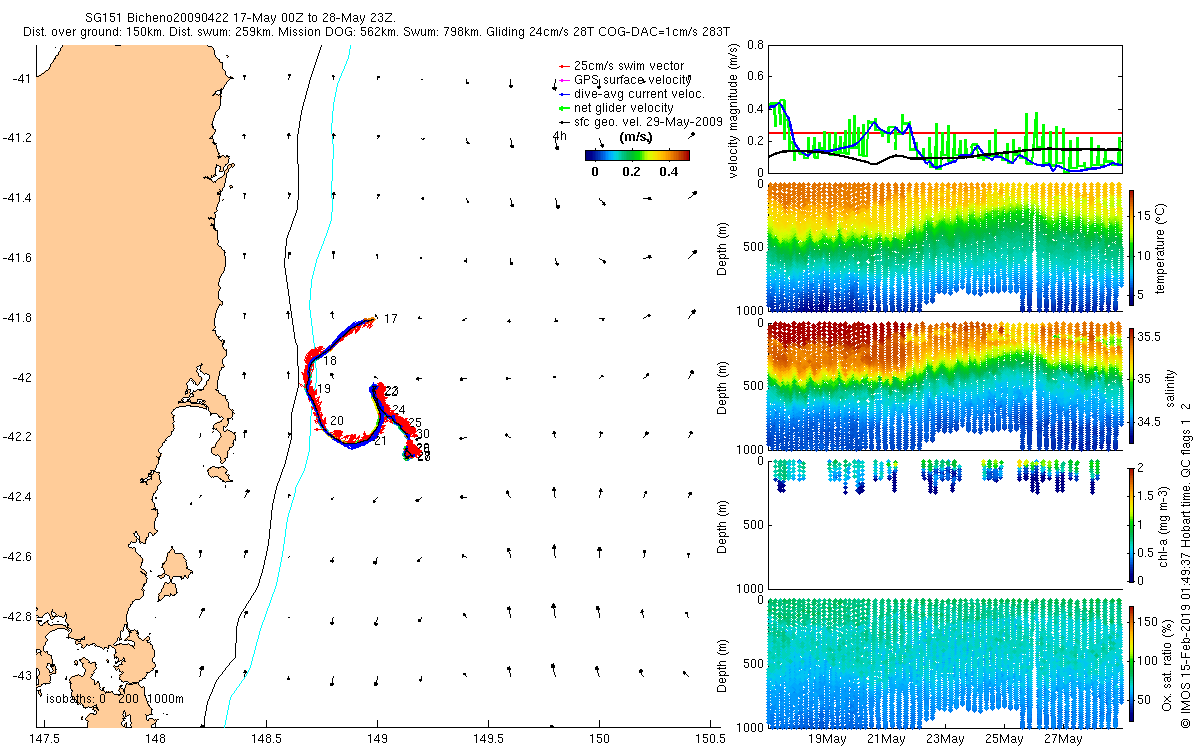This screenshot has width=1200, height=750.
Task: Click the '4h' scale label near legend
Action: (559, 136)
